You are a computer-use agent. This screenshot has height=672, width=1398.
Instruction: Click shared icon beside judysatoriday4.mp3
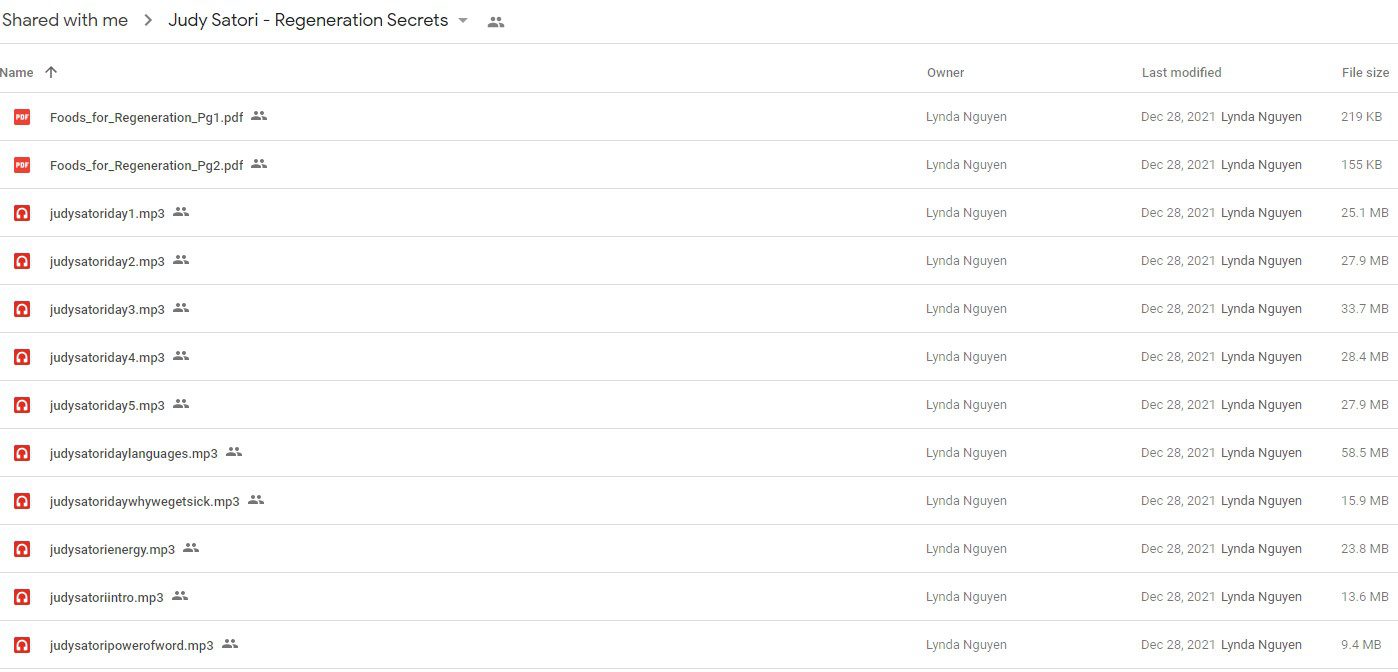pyautogui.click(x=181, y=356)
